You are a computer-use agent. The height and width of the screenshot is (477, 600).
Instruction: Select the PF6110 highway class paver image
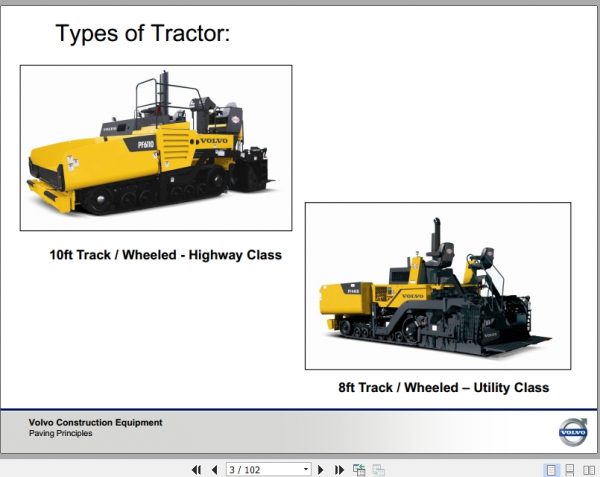click(x=156, y=148)
